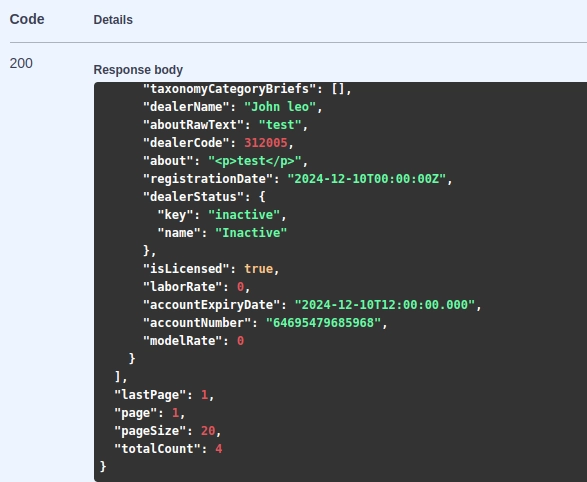
Task: Click the "totalCount" key
Action: [157, 449]
